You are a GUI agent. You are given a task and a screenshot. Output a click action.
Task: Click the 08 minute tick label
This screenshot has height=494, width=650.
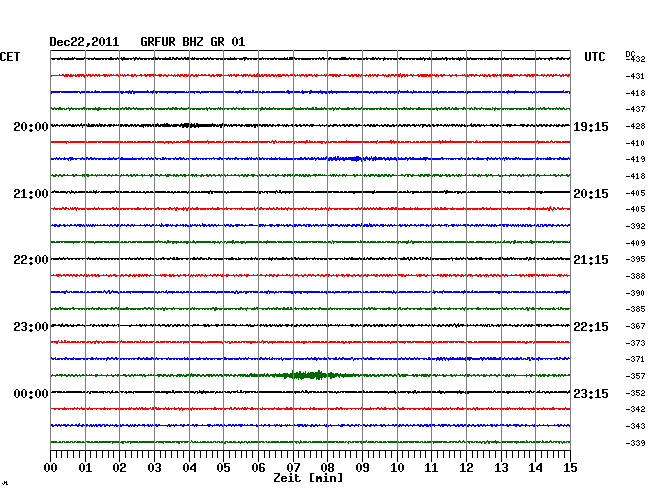coord(327,468)
